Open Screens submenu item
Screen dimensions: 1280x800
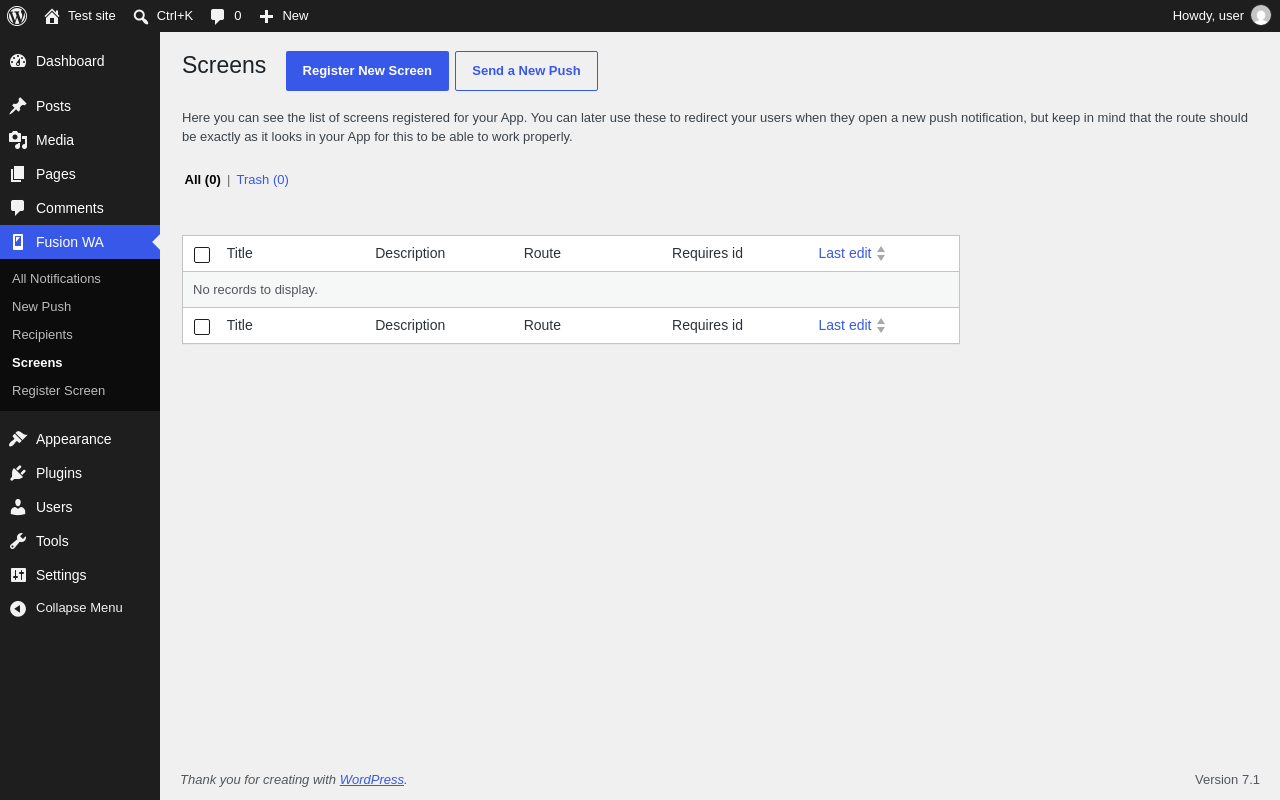click(x=80, y=363)
